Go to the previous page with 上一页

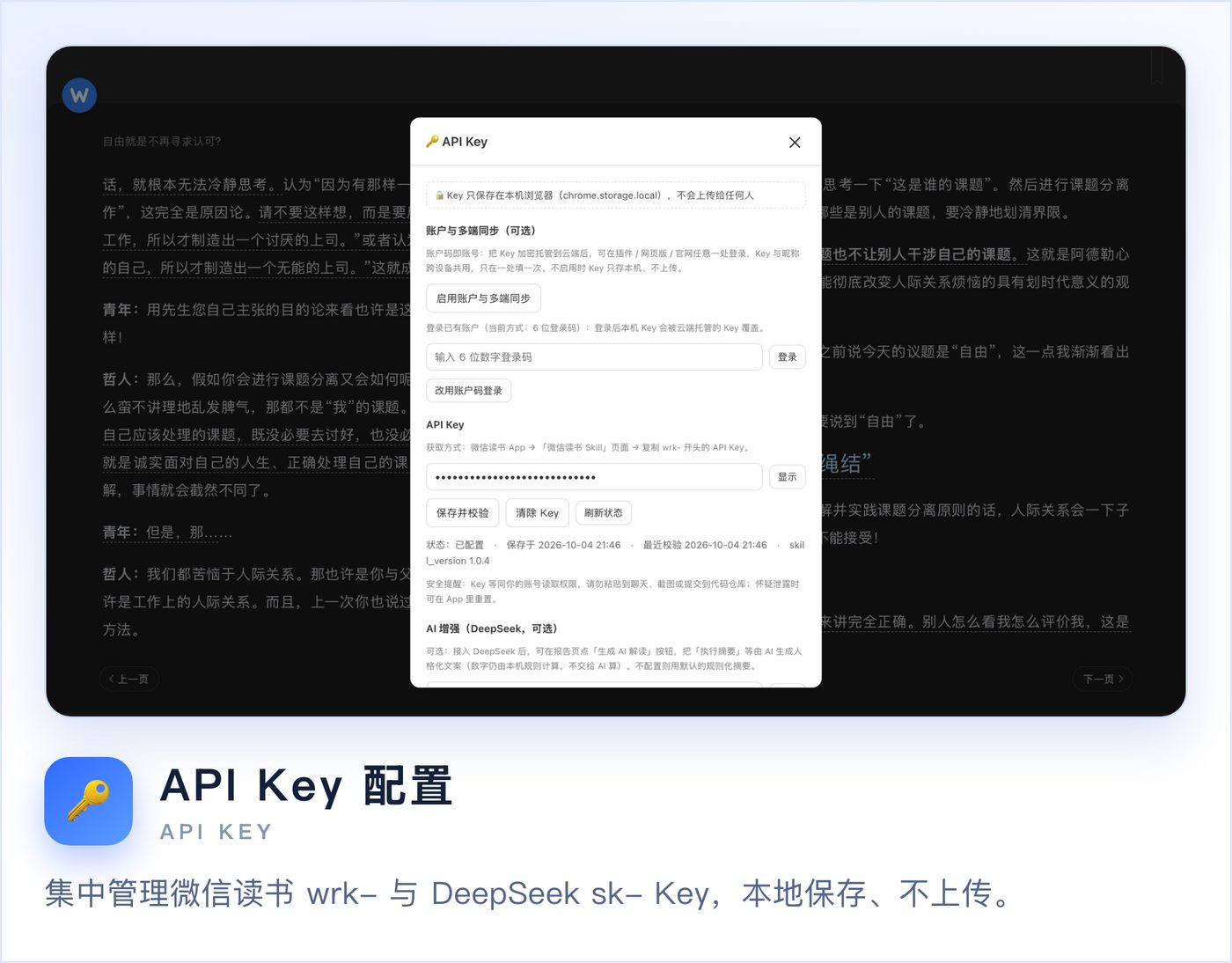(x=128, y=679)
